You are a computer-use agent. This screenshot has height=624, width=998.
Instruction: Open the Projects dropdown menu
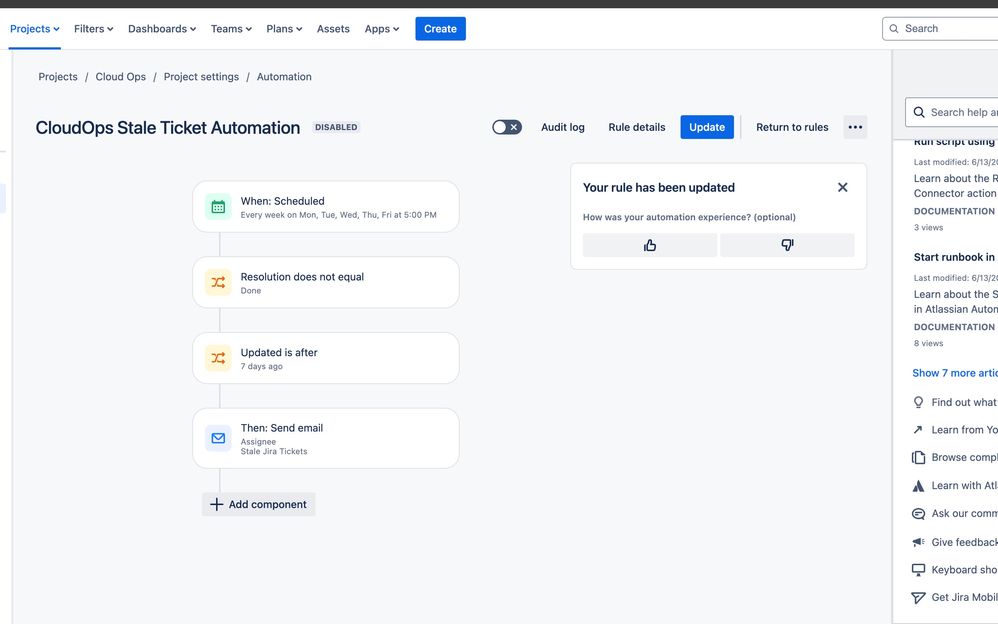click(x=34, y=29)
